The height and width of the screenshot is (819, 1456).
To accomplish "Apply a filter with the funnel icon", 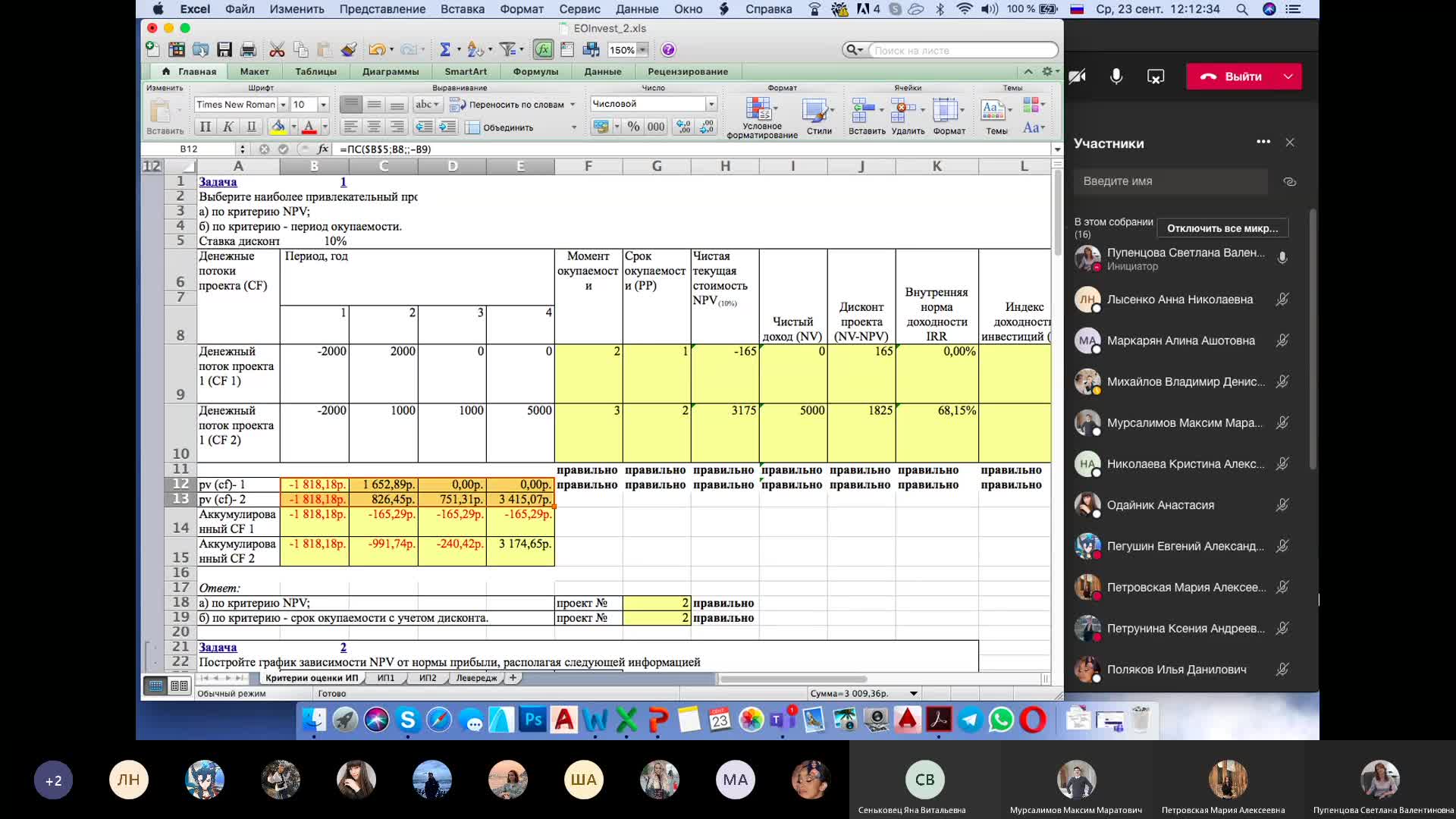I will tap(507, 50).
